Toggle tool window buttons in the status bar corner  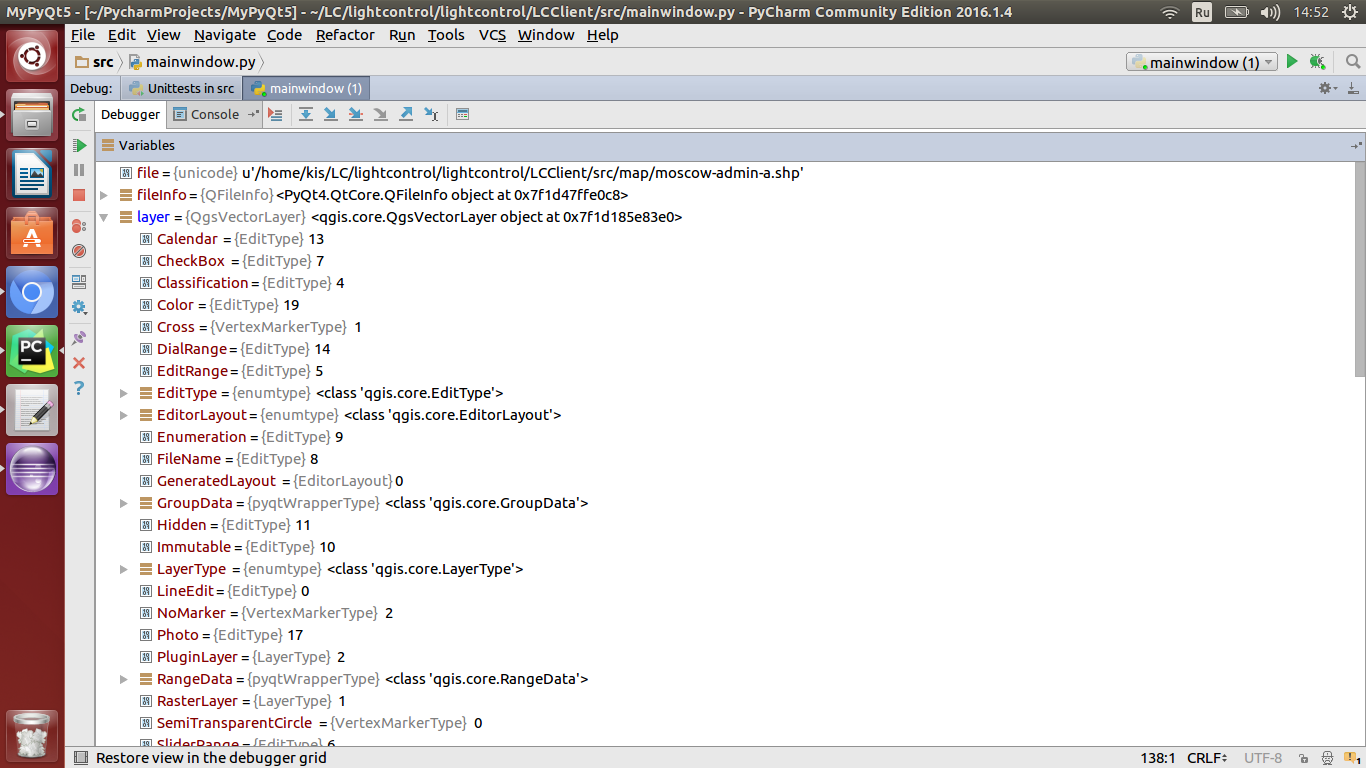(x=81, y=758)
